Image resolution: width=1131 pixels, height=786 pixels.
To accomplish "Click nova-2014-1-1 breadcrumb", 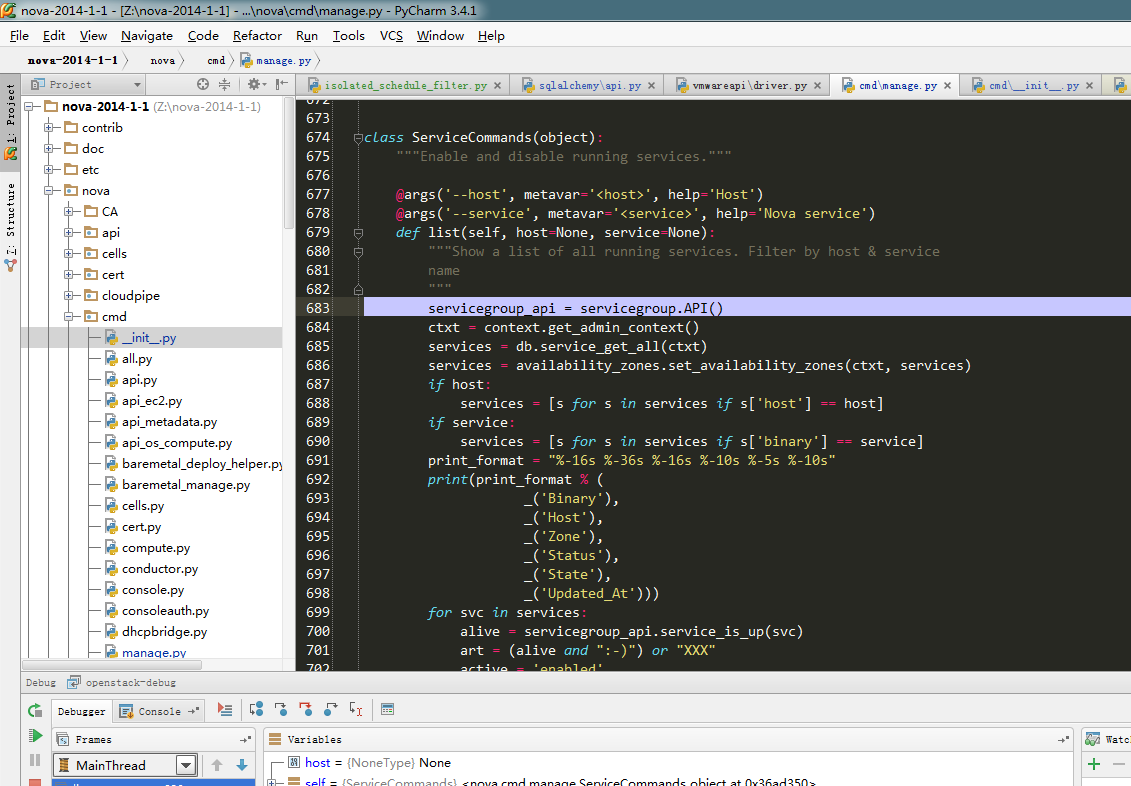I will [72, 61].
